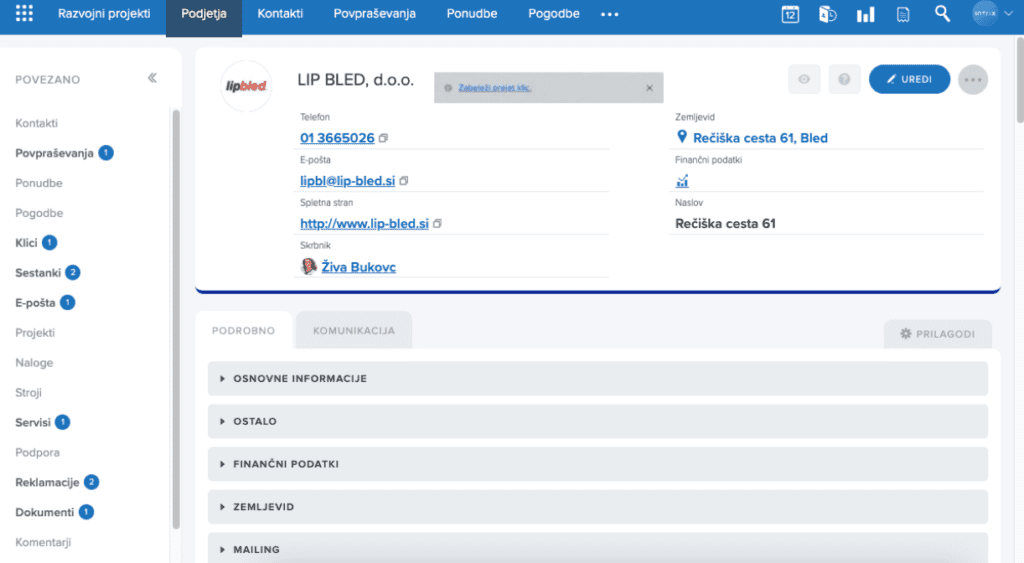Expand the Osnovne informacije section
The image size is (1024, 563).
click(598, 379)
